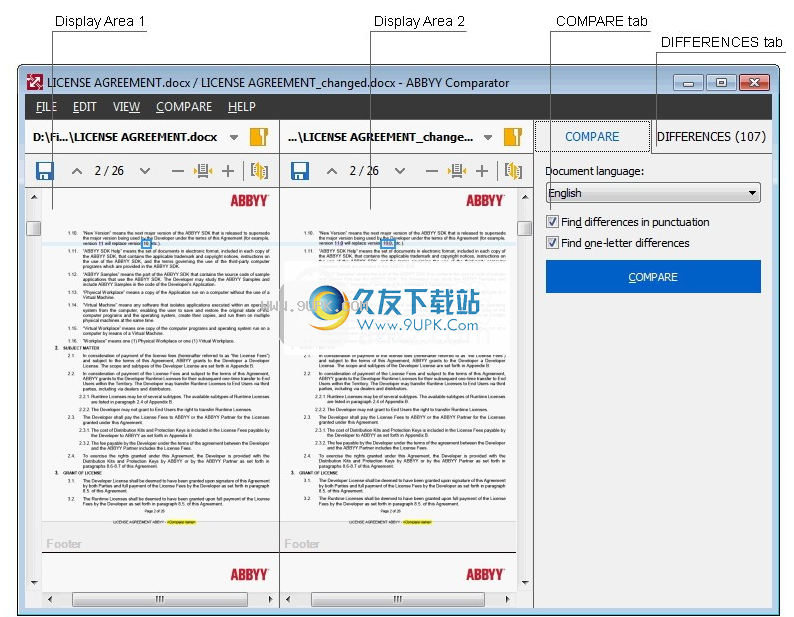
Task: Click the left page number field 2 / 26
Action: coord(109,171)
